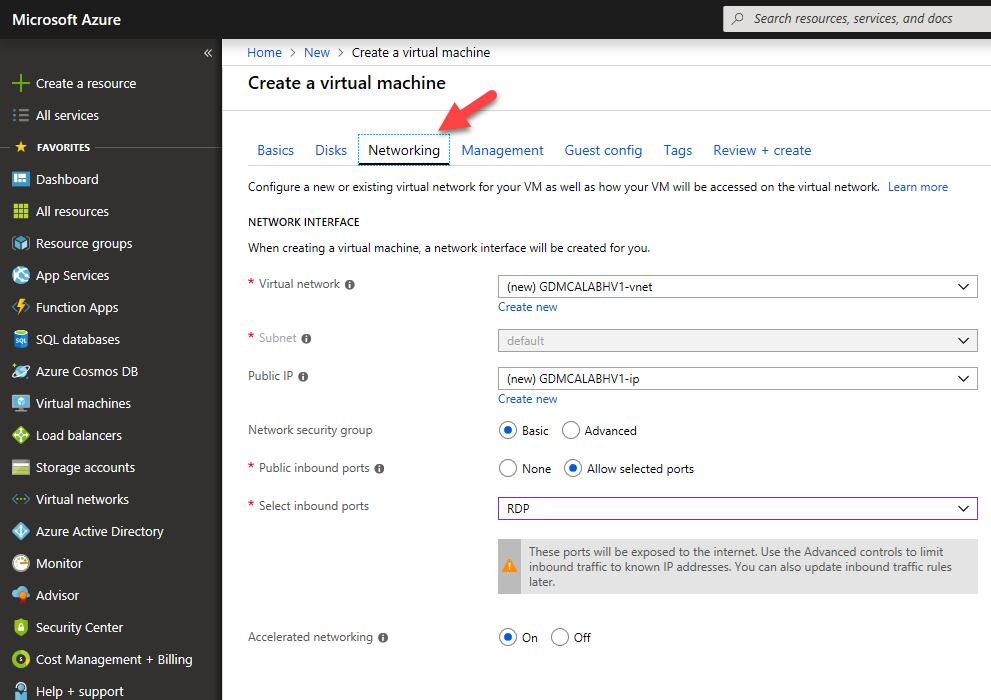
Task: Click the Monitor gauge icon
Action: pos(21,563)
